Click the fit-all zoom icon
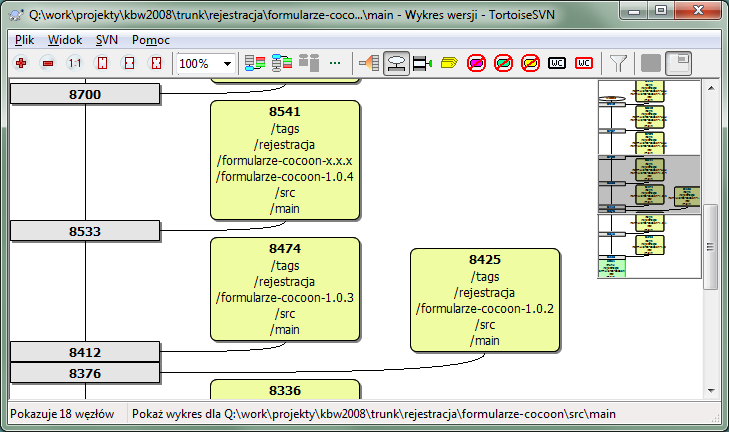 pyautogui.click(x=156, y=63)
